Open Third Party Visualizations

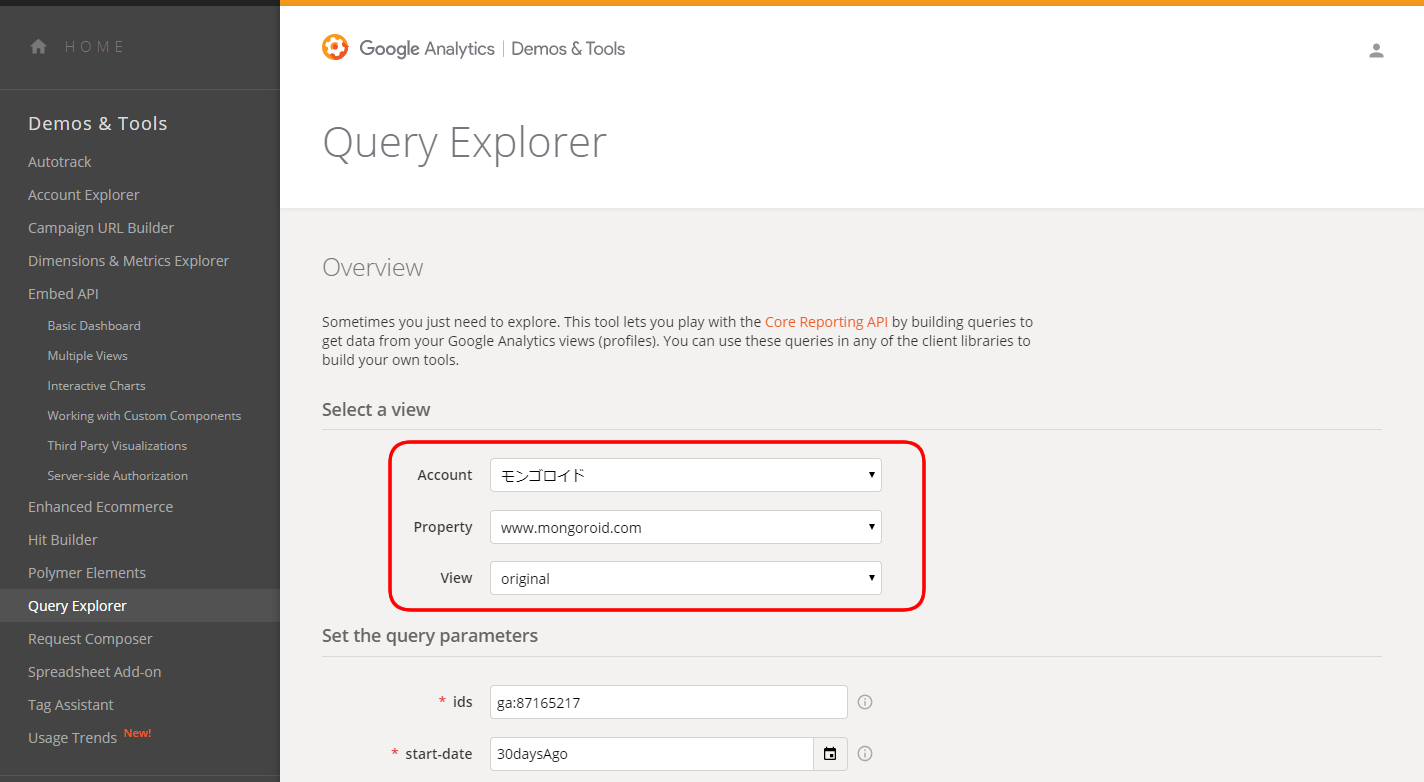pos(117,446)
